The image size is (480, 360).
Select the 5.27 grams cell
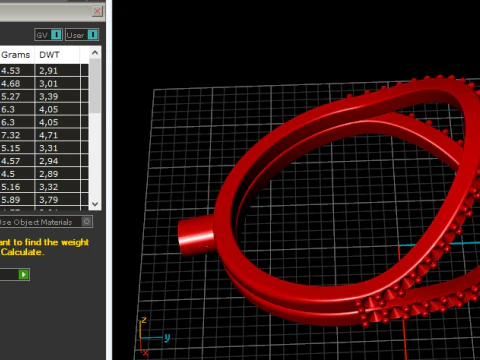pyautogui.click(x=17, y=97)
